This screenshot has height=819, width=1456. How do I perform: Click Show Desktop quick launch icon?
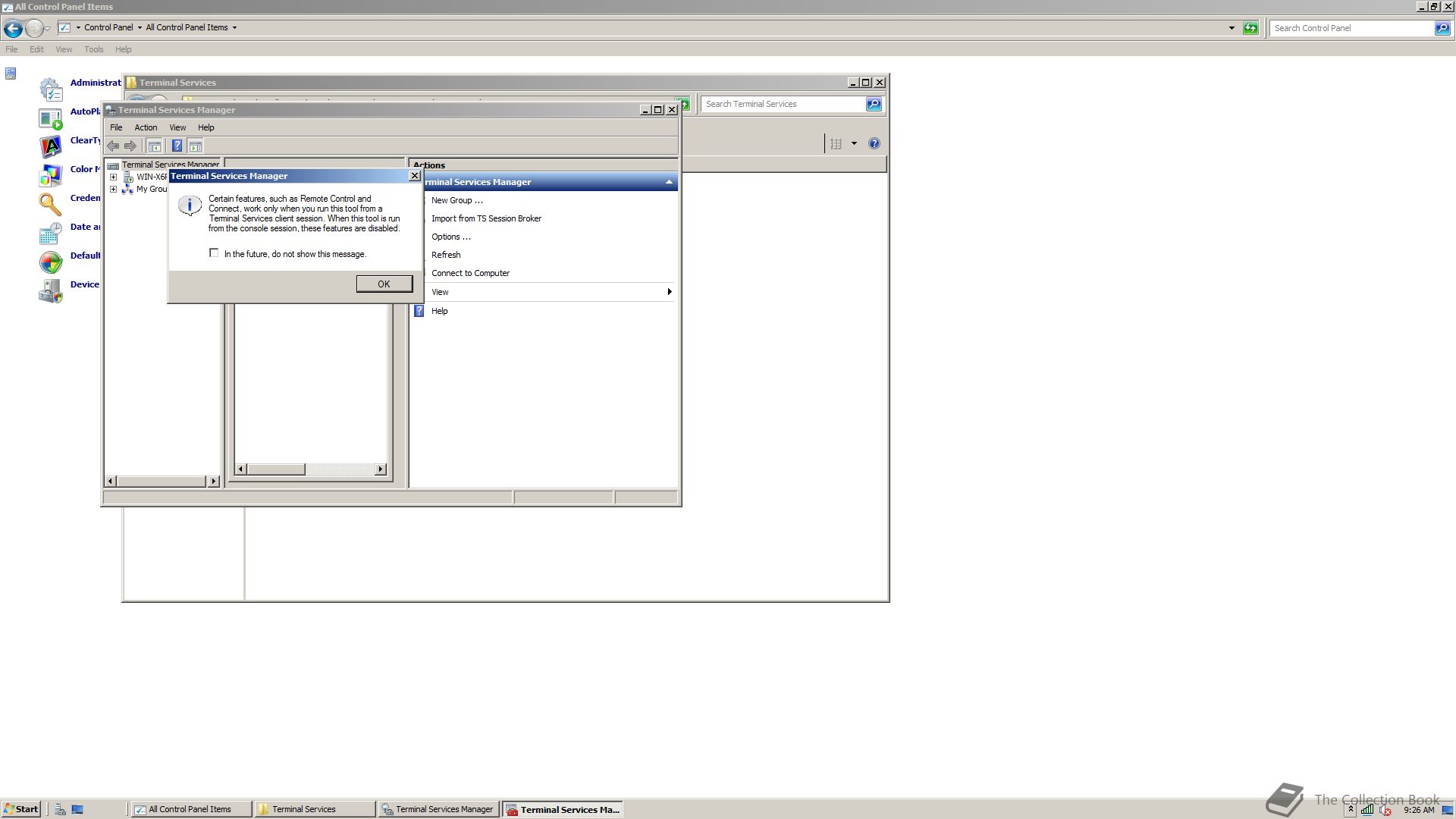pos(77,809)
